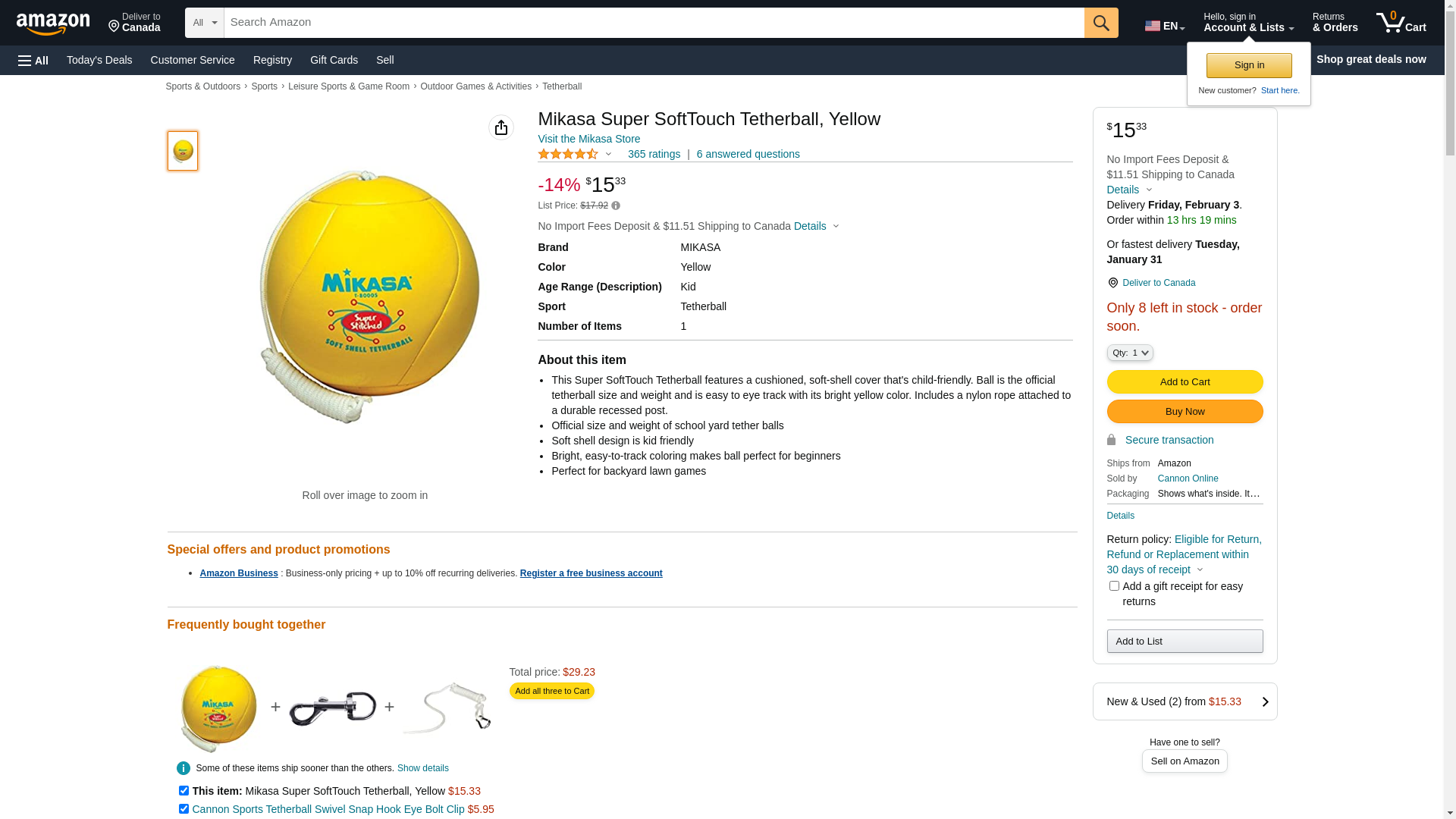
Task: Check the gift receipt checkbox
Action: tap(1114, 585)
